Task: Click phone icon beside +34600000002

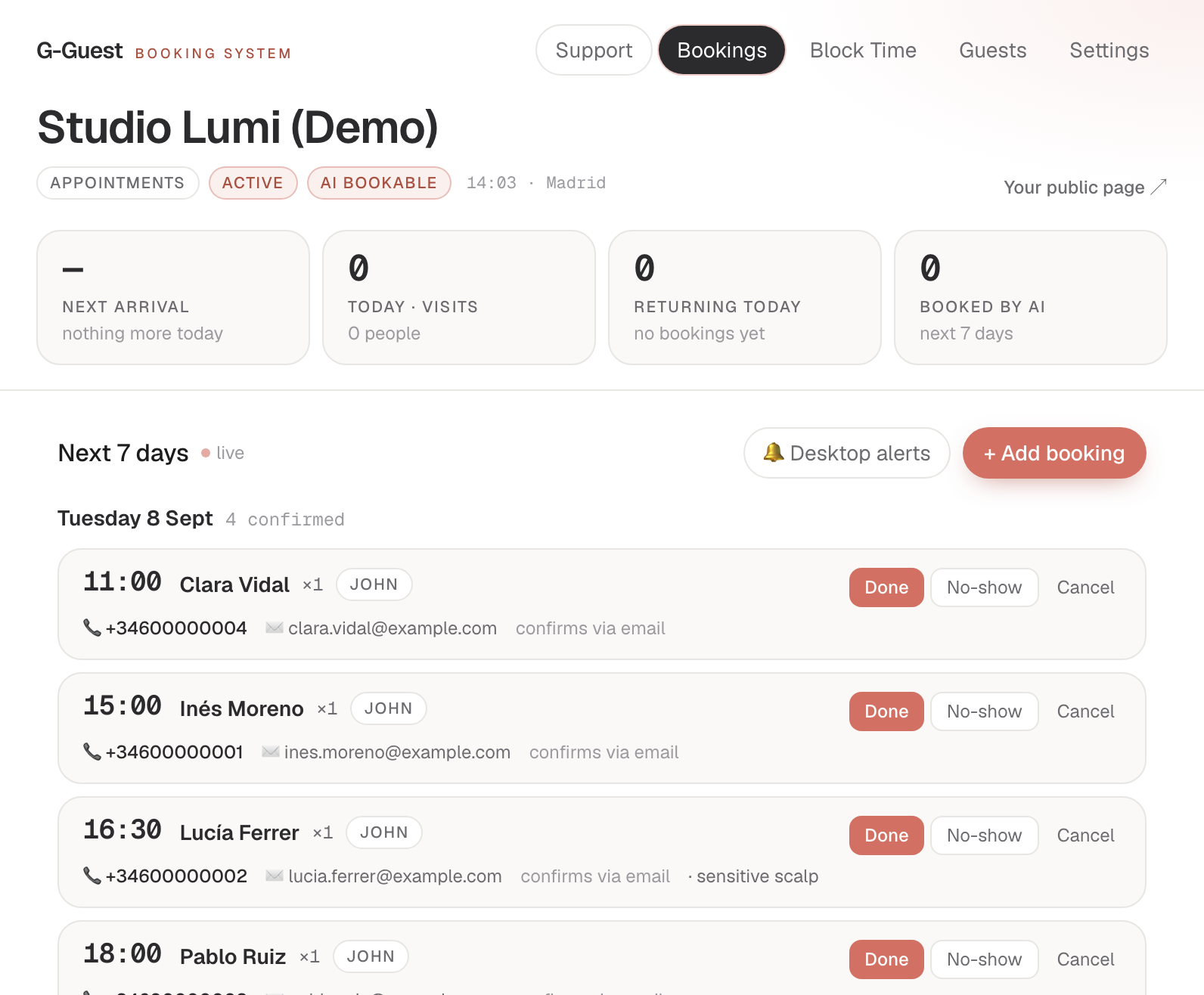Action: coord(92,876)
